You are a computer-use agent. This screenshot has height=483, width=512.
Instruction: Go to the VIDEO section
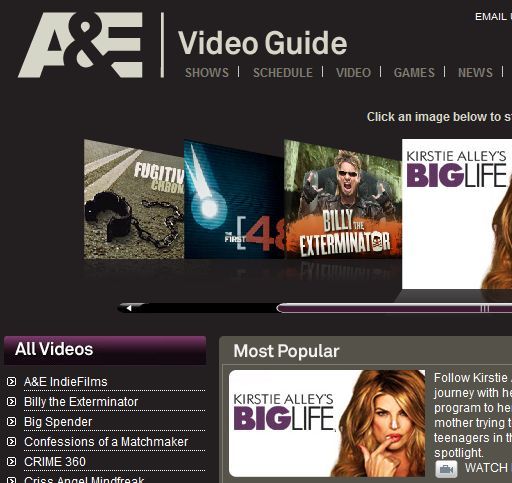pos(353,72)
